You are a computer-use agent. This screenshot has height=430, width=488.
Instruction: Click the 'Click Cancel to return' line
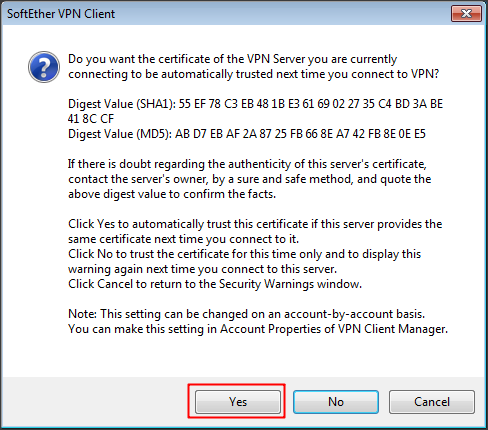(x=215, y=284)
